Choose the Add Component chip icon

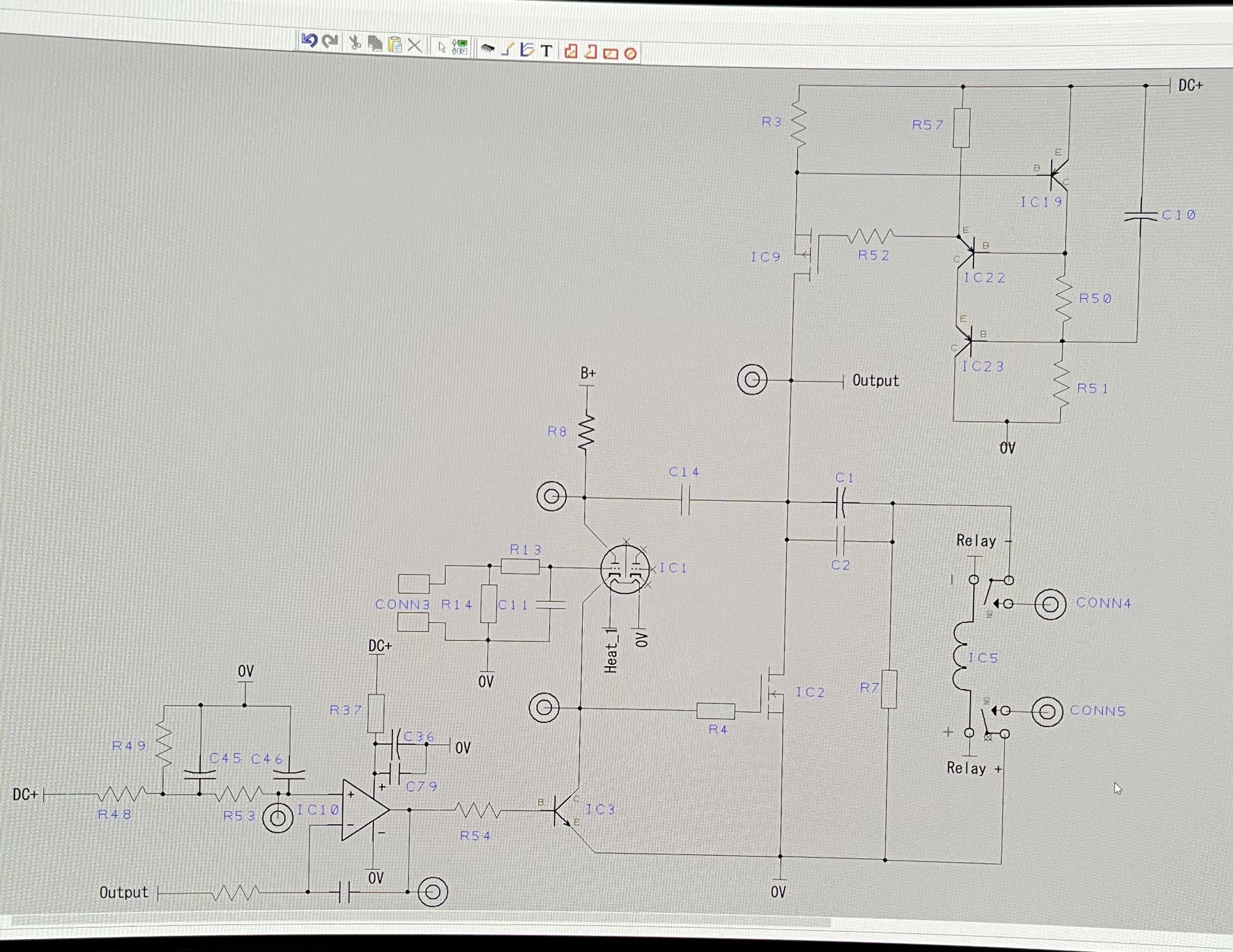point(488,49)
